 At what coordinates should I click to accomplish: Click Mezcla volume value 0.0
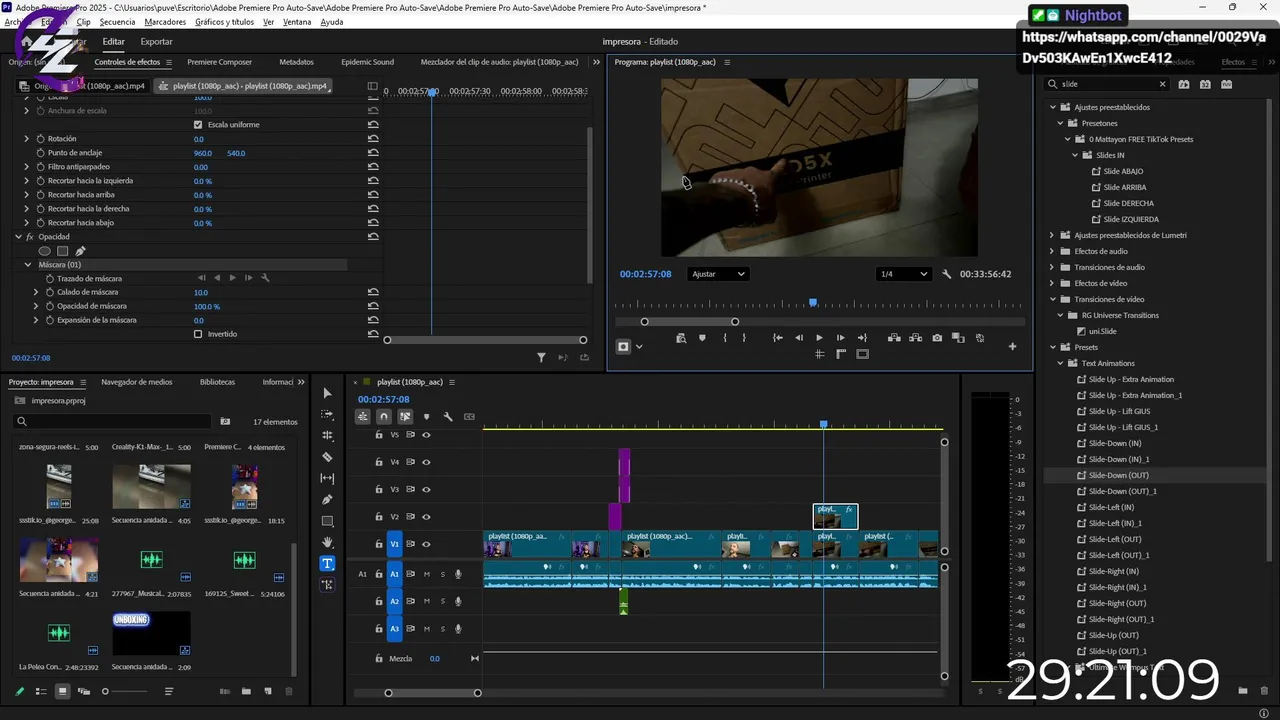point(435,659)
